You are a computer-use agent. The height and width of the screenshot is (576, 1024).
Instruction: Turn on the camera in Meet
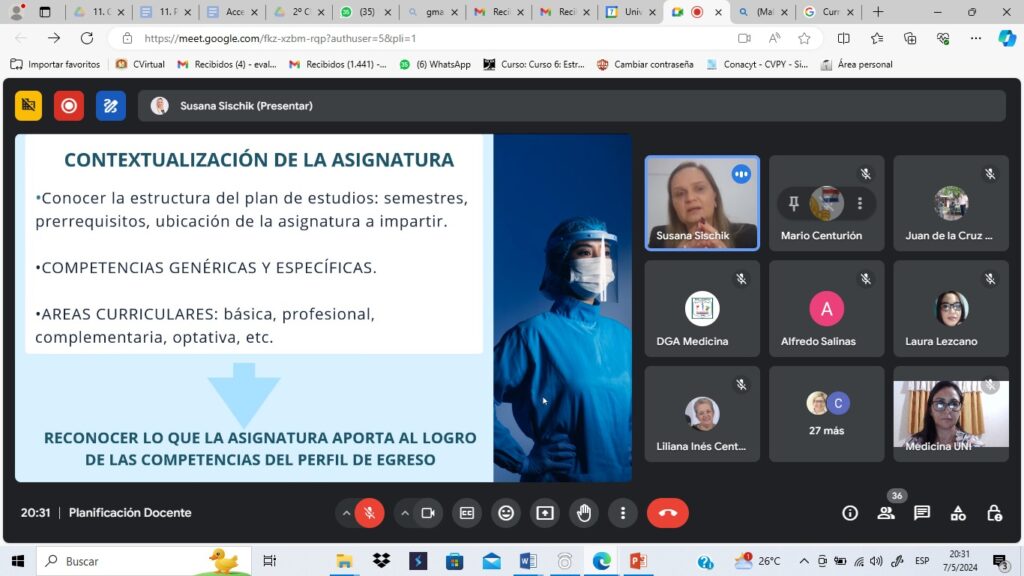(428, 513)
